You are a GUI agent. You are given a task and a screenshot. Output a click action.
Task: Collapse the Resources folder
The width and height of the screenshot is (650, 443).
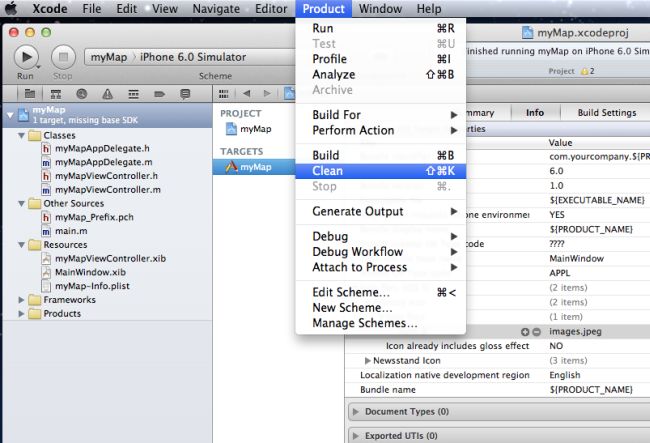point(21,245)
